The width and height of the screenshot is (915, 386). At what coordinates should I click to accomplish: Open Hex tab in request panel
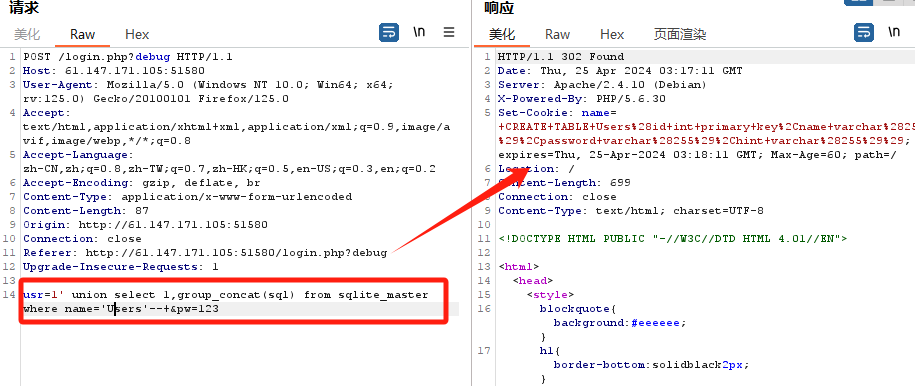click(137, 34)
